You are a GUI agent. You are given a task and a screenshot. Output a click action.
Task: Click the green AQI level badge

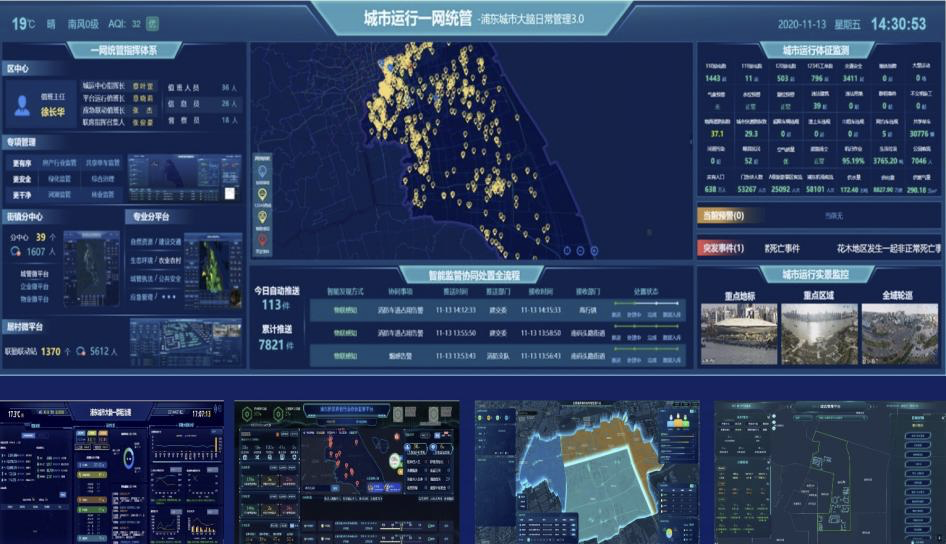(x=153, y=24)
